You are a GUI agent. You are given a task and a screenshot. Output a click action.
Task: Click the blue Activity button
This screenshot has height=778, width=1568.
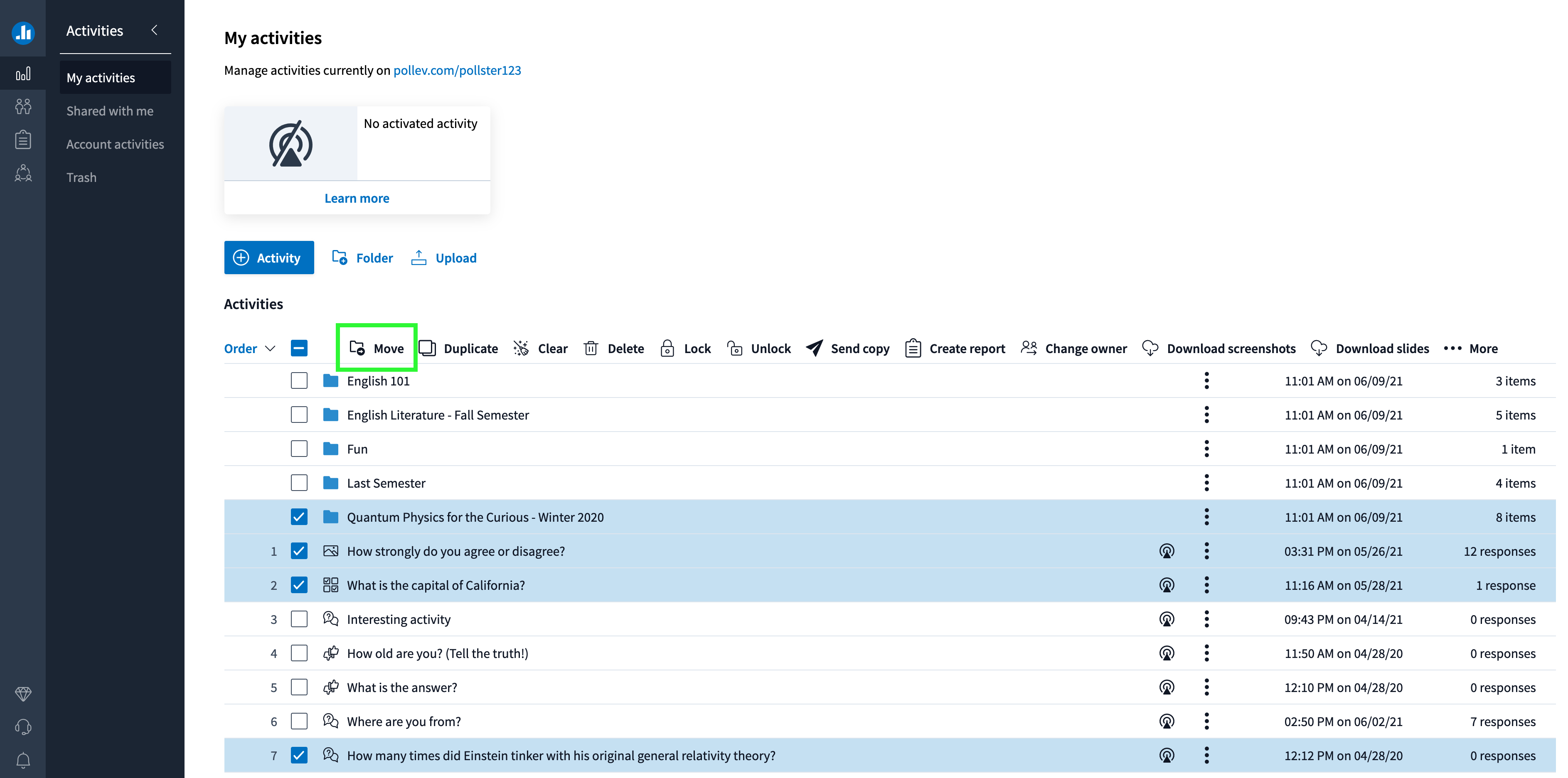(x=269, y=258)
